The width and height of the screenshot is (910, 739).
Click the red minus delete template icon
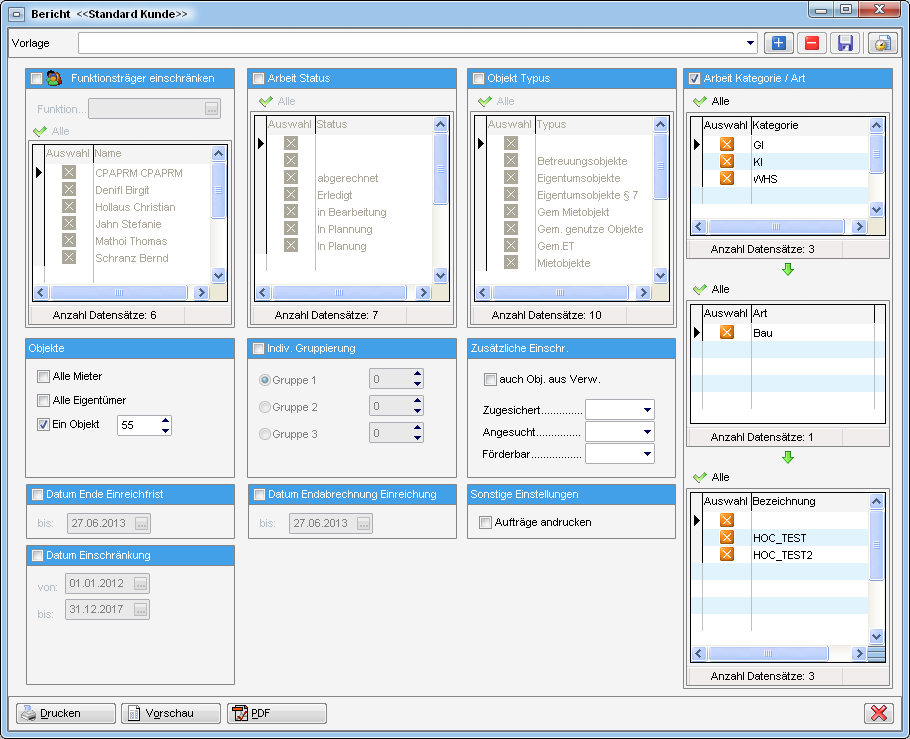(x=811, y=43)
